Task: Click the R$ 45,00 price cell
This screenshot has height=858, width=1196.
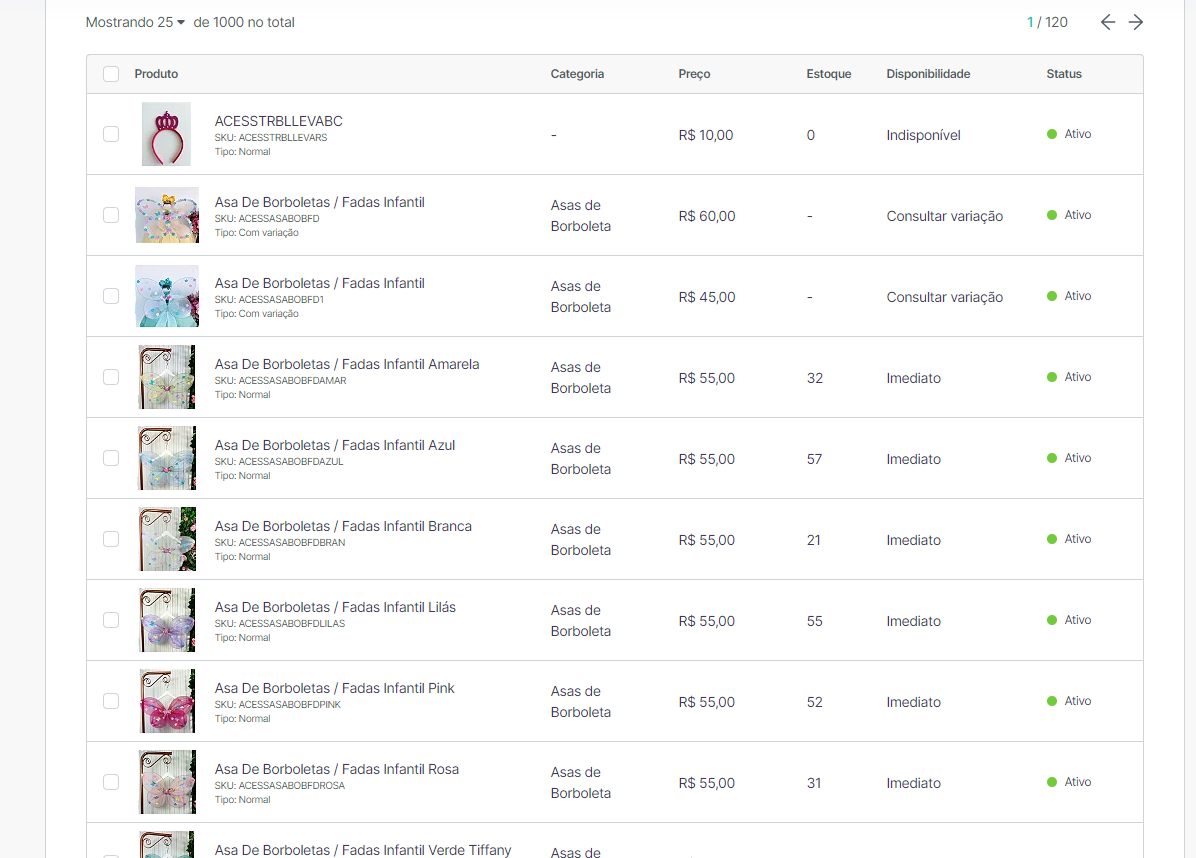Action: click(707, 297)
